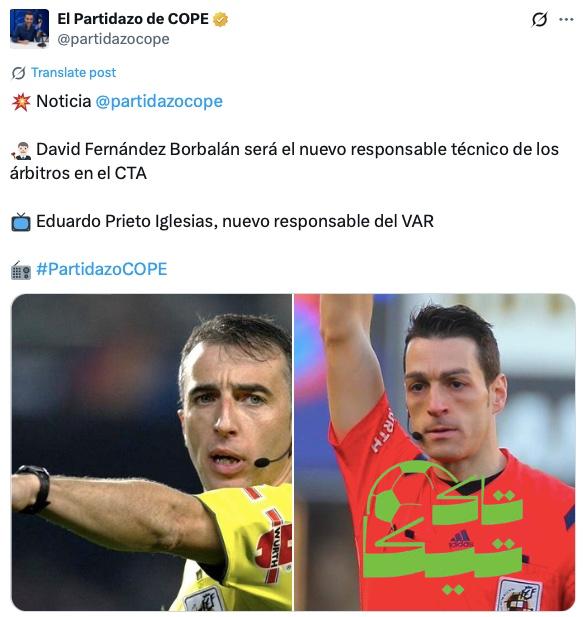Click the television emoji before Eduardo Prieto
This screenshot has height=617, width=588.
[x=21, y=222]
